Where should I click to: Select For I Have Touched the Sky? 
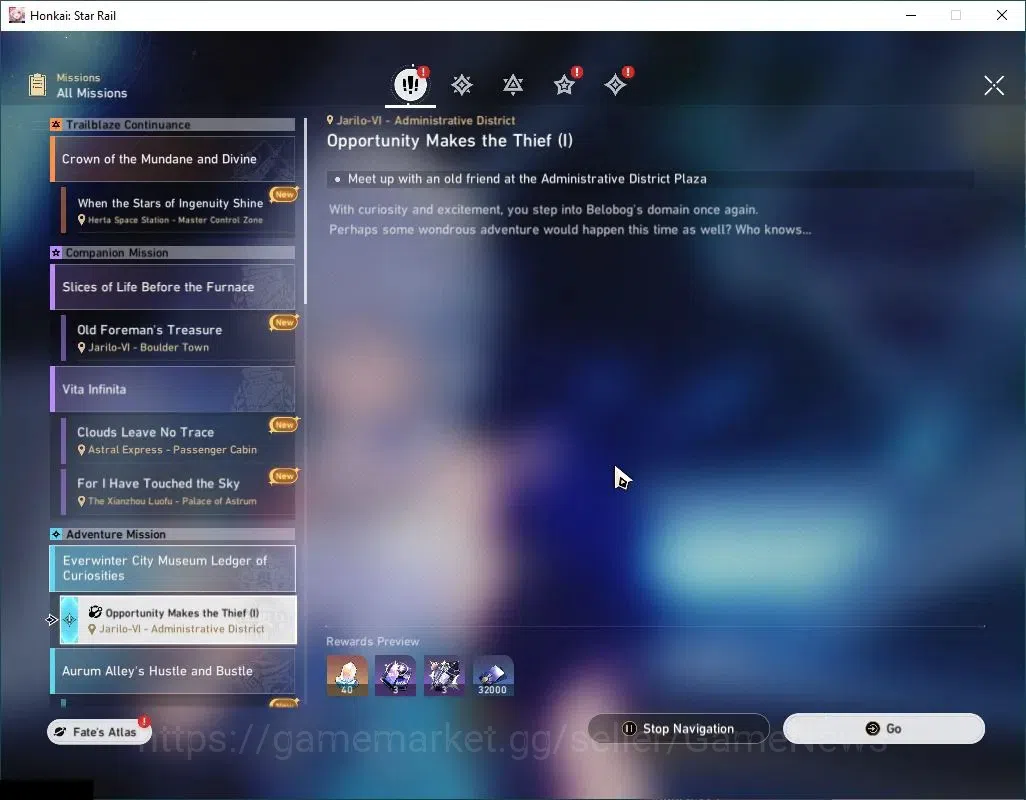pos(178,491)
